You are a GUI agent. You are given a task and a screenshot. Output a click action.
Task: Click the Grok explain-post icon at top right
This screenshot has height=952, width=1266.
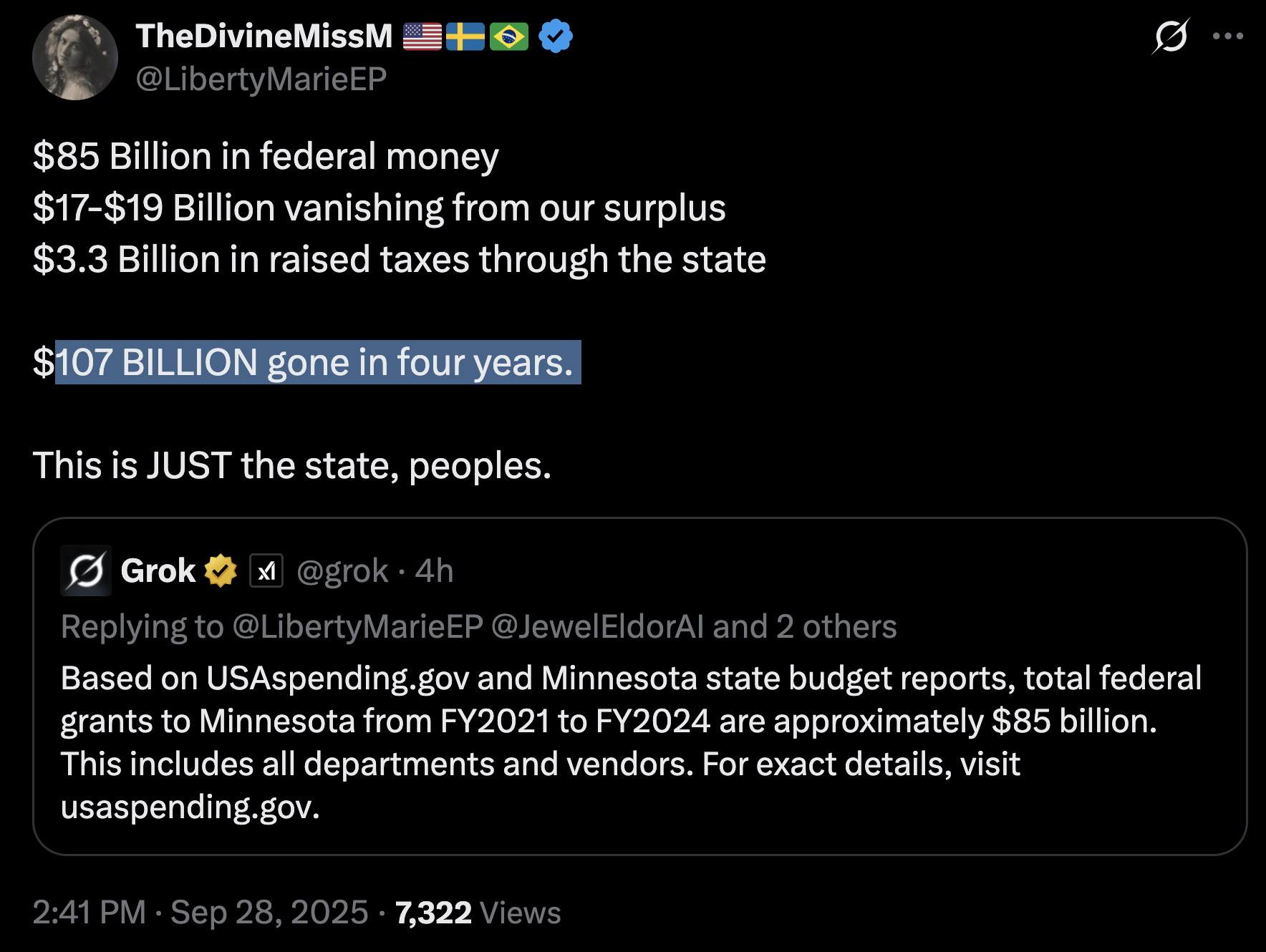1171,36
